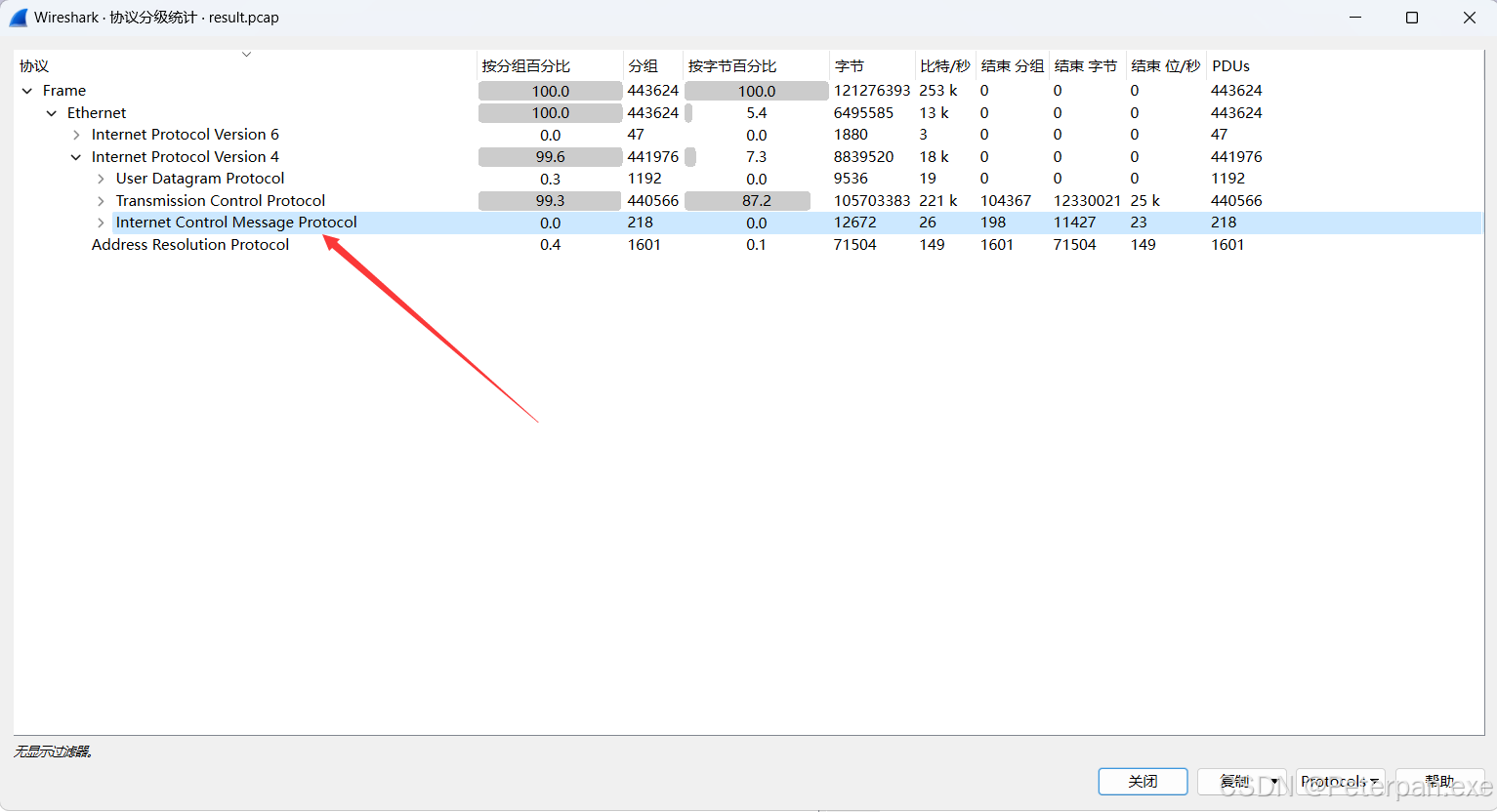Open the Protocols dropdown button
Screen dimensions: 1497x812
tap(1340, 782)
